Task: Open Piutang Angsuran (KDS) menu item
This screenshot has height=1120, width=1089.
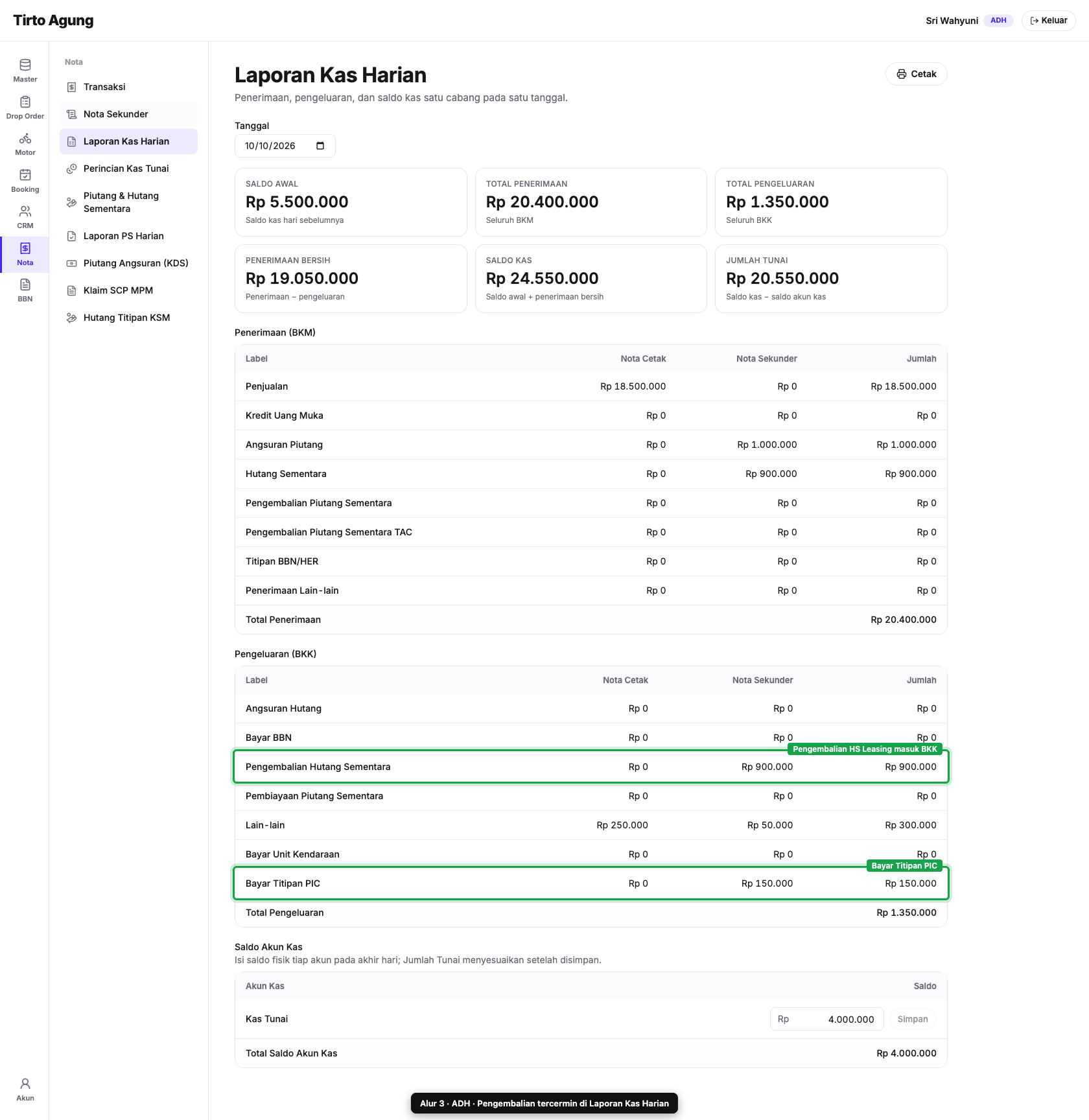Action: (128, 263)
